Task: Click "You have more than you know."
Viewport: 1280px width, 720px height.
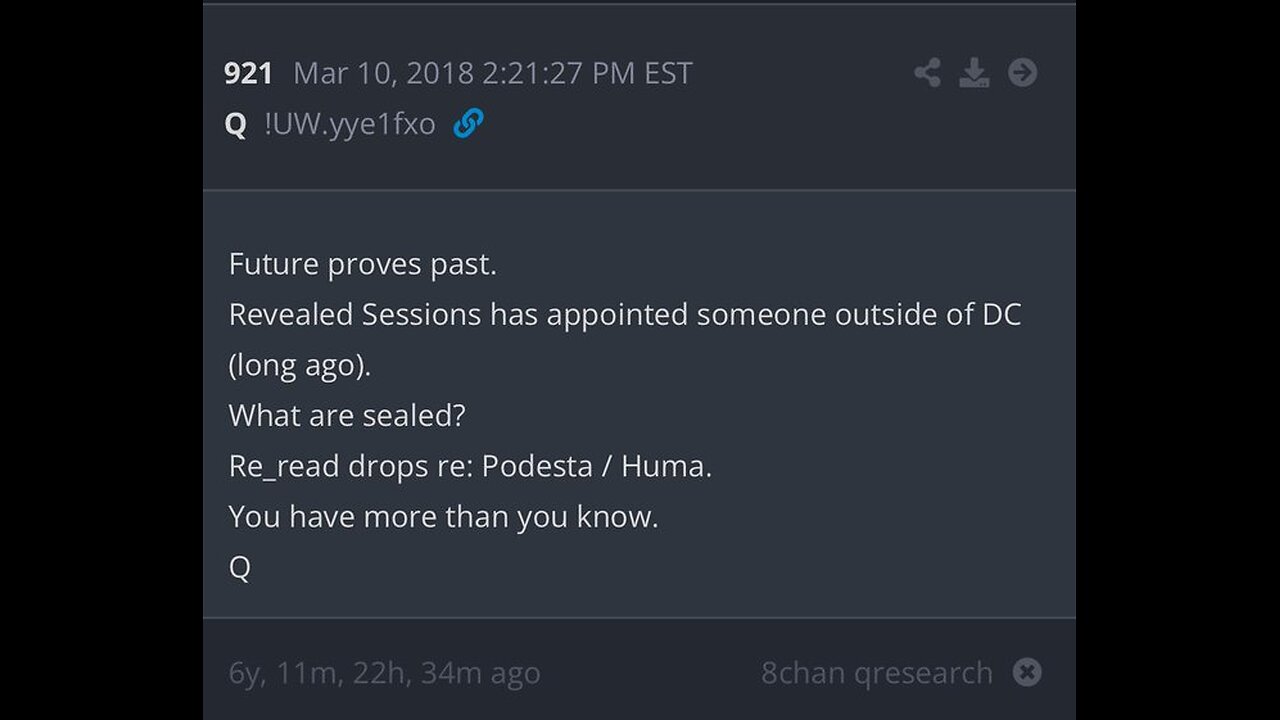Action: click(x=444, y=517)
